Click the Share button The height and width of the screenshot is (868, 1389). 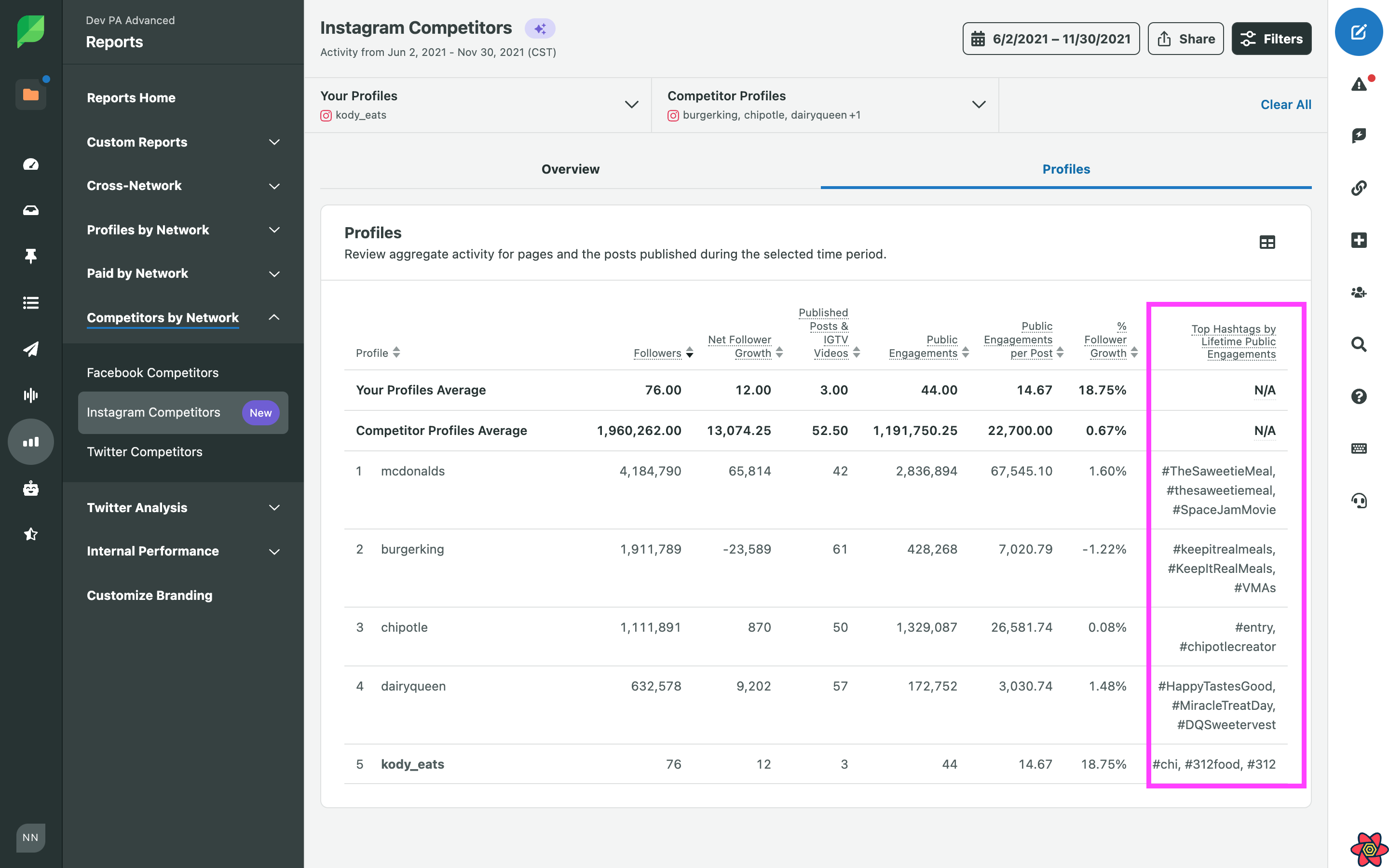point(1185,39)
